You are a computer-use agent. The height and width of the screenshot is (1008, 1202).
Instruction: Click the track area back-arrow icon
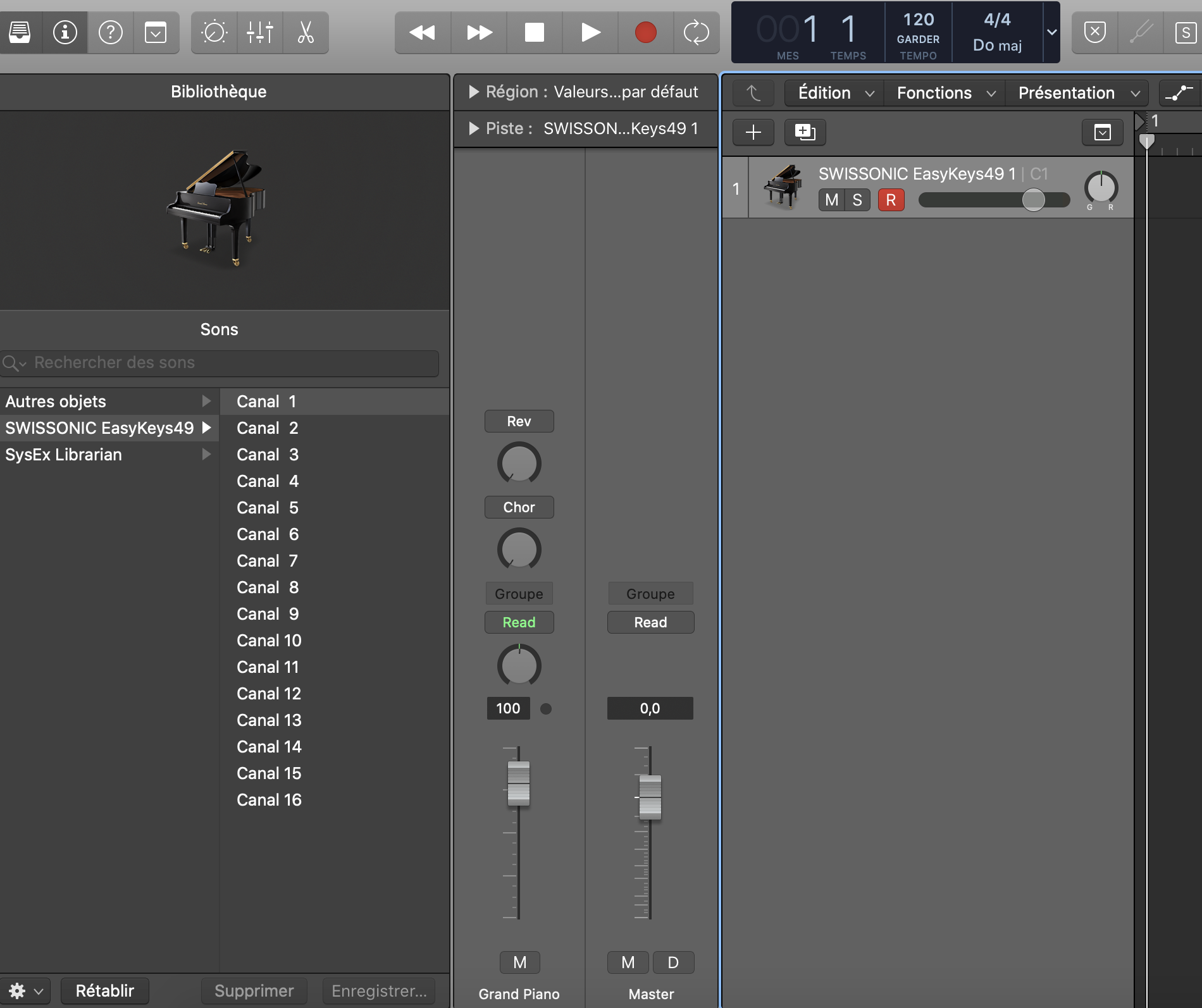click(753, 93)
